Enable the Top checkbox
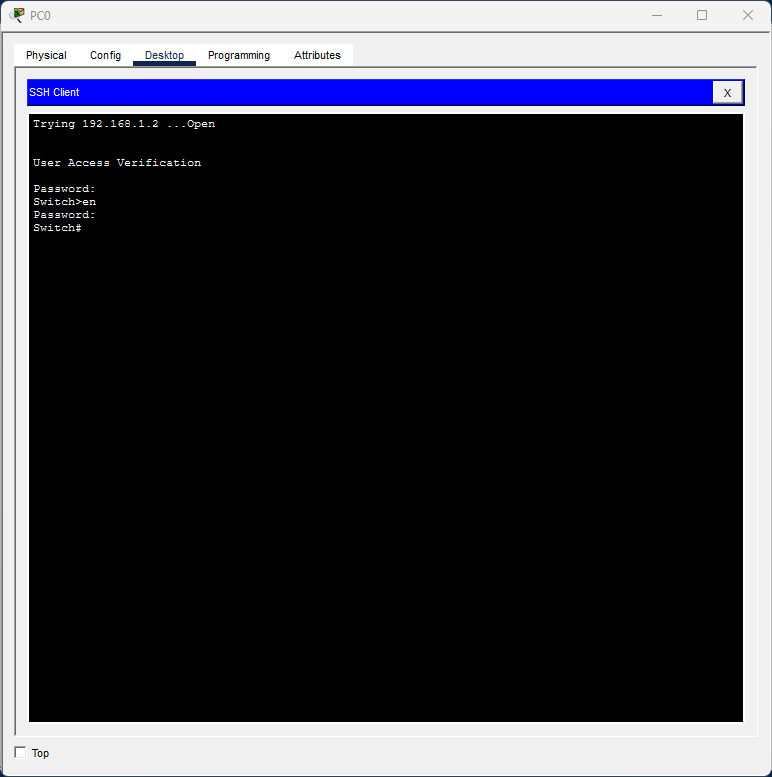Viewport: 772px width, 777px height. (x=20, y=752)
